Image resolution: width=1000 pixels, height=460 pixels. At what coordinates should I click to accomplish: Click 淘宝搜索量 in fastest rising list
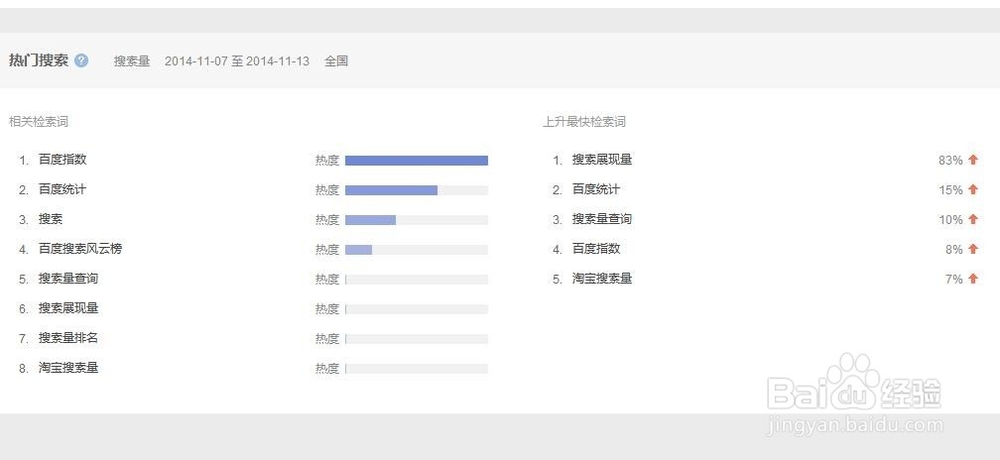coord(602,279)
